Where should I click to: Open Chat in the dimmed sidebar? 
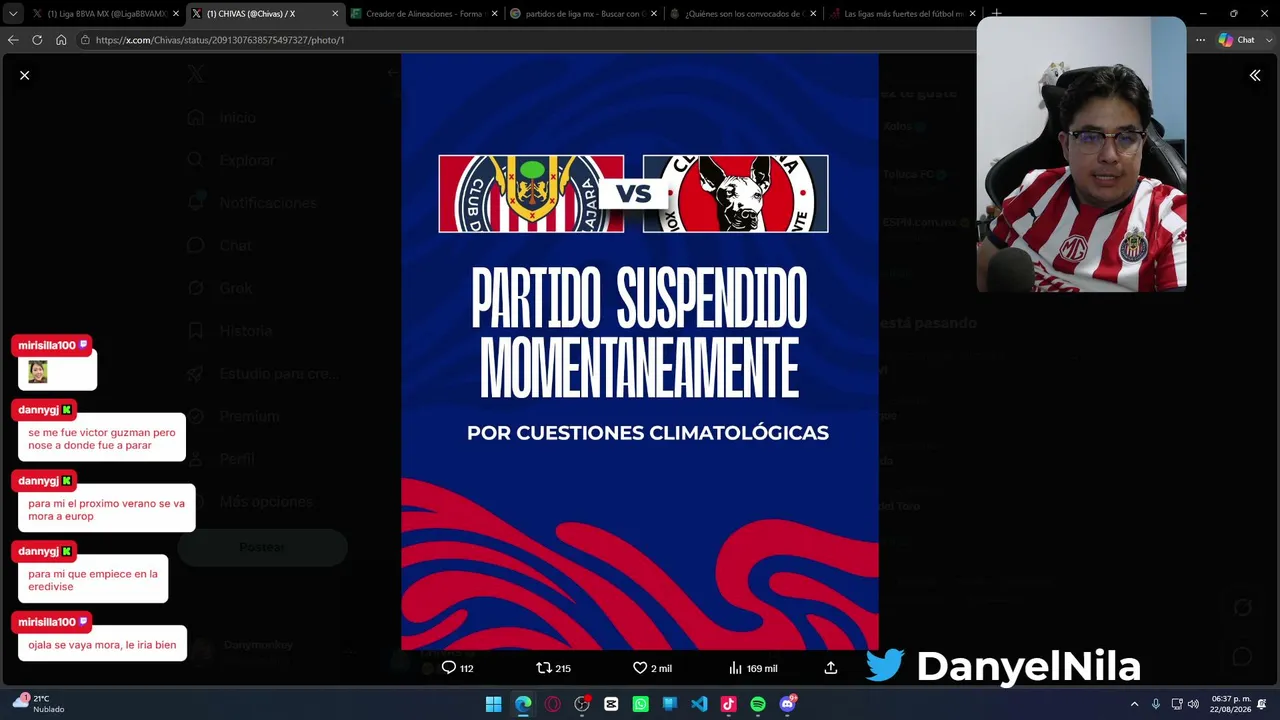coord(221,246)
